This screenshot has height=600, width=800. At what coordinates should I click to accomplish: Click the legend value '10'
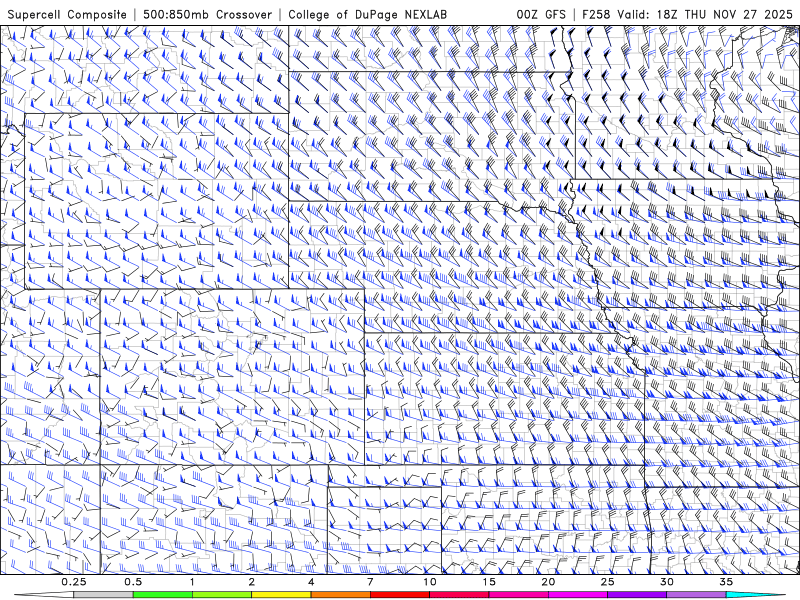430,582
